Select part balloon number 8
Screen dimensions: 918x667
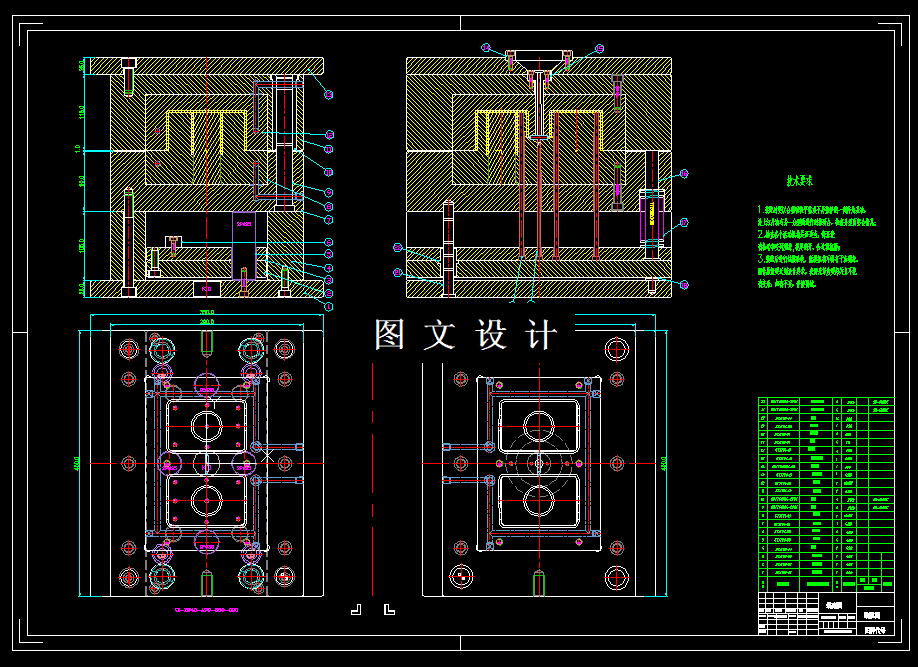coord(328,206)
